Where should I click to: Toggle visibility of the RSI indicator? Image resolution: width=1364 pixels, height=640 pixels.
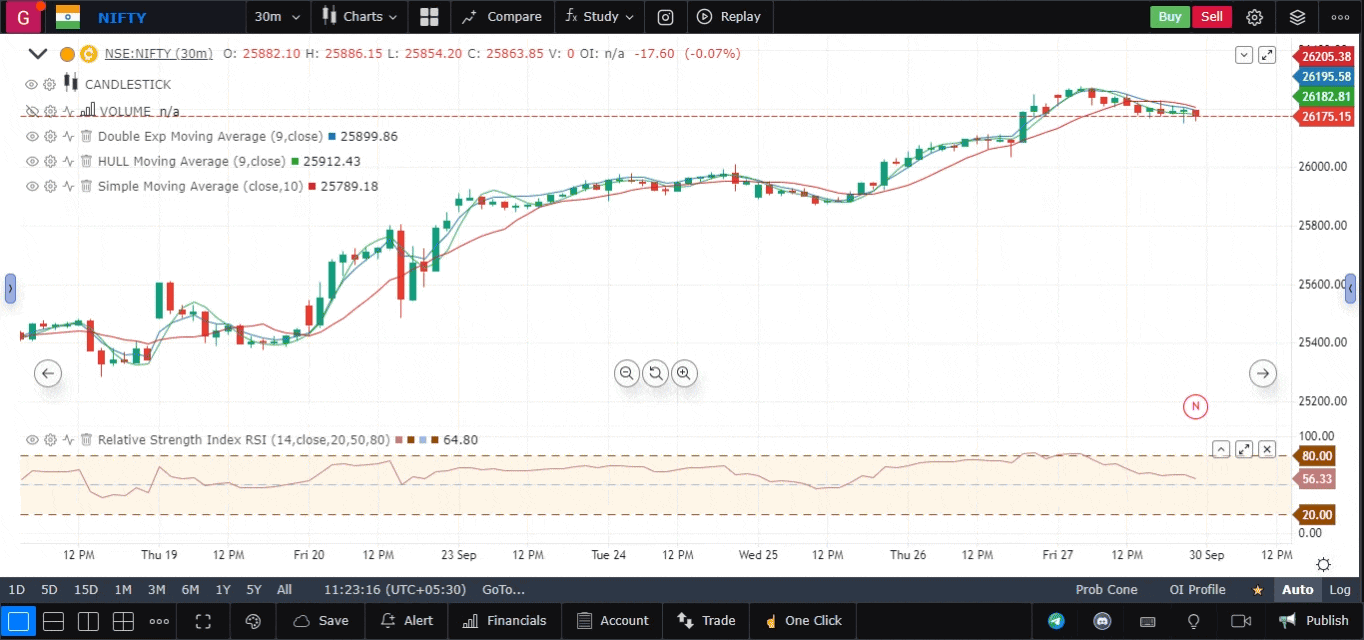[x=31, y=439]
